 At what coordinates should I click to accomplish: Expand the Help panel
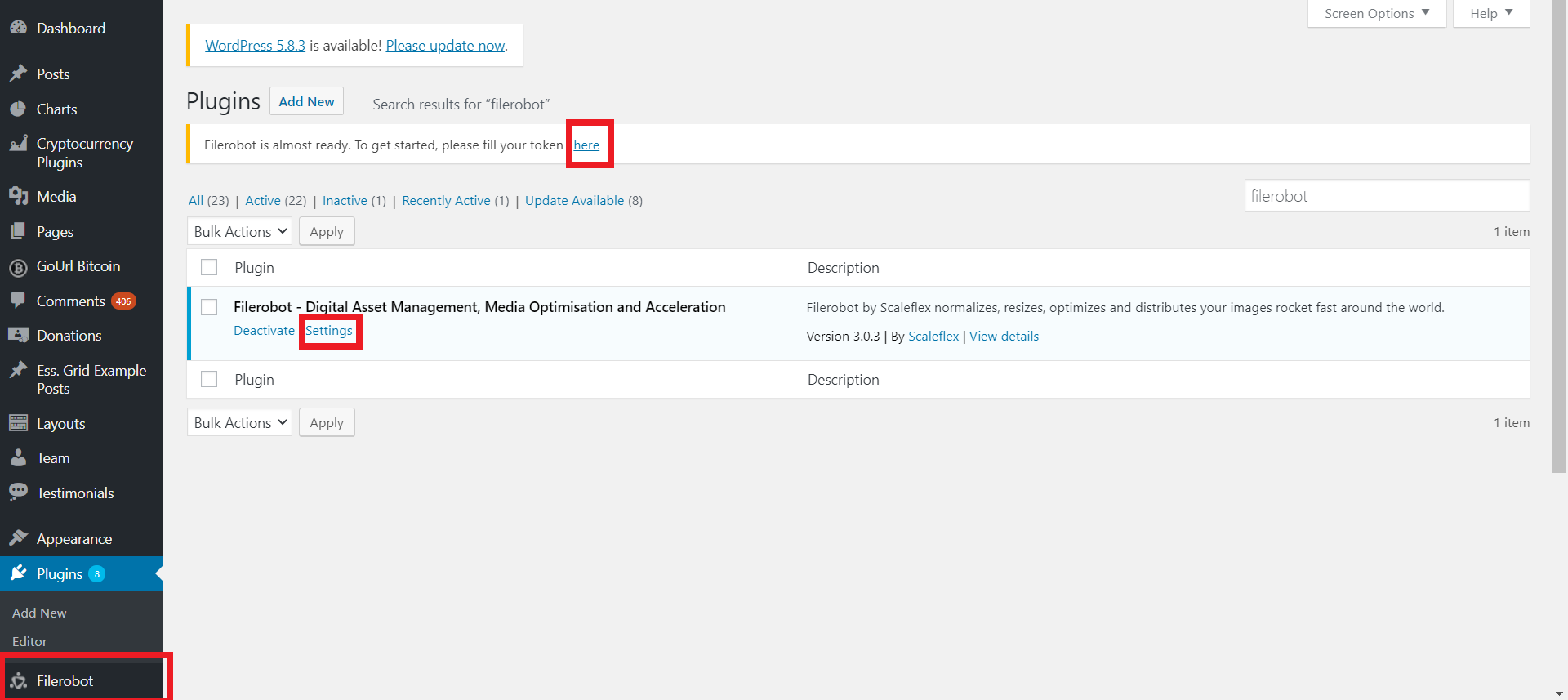[x=1491, y=13]
